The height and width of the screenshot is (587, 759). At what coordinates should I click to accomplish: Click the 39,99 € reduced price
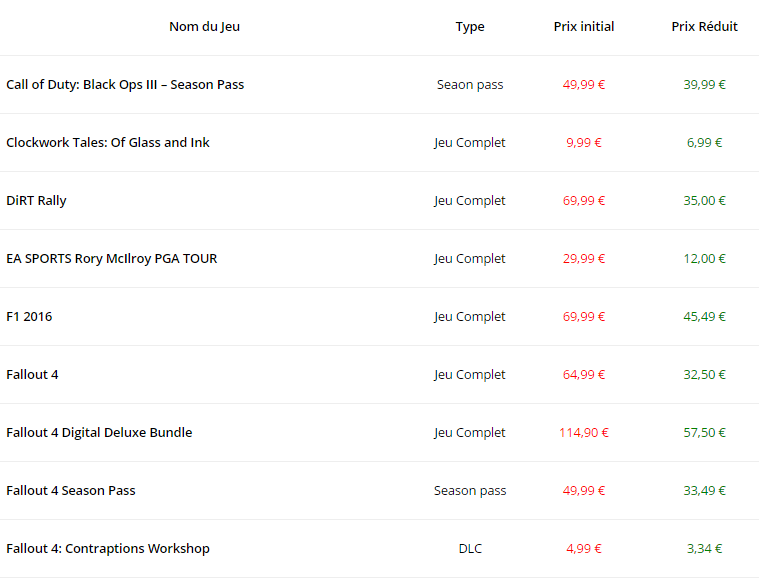(704, 85)
